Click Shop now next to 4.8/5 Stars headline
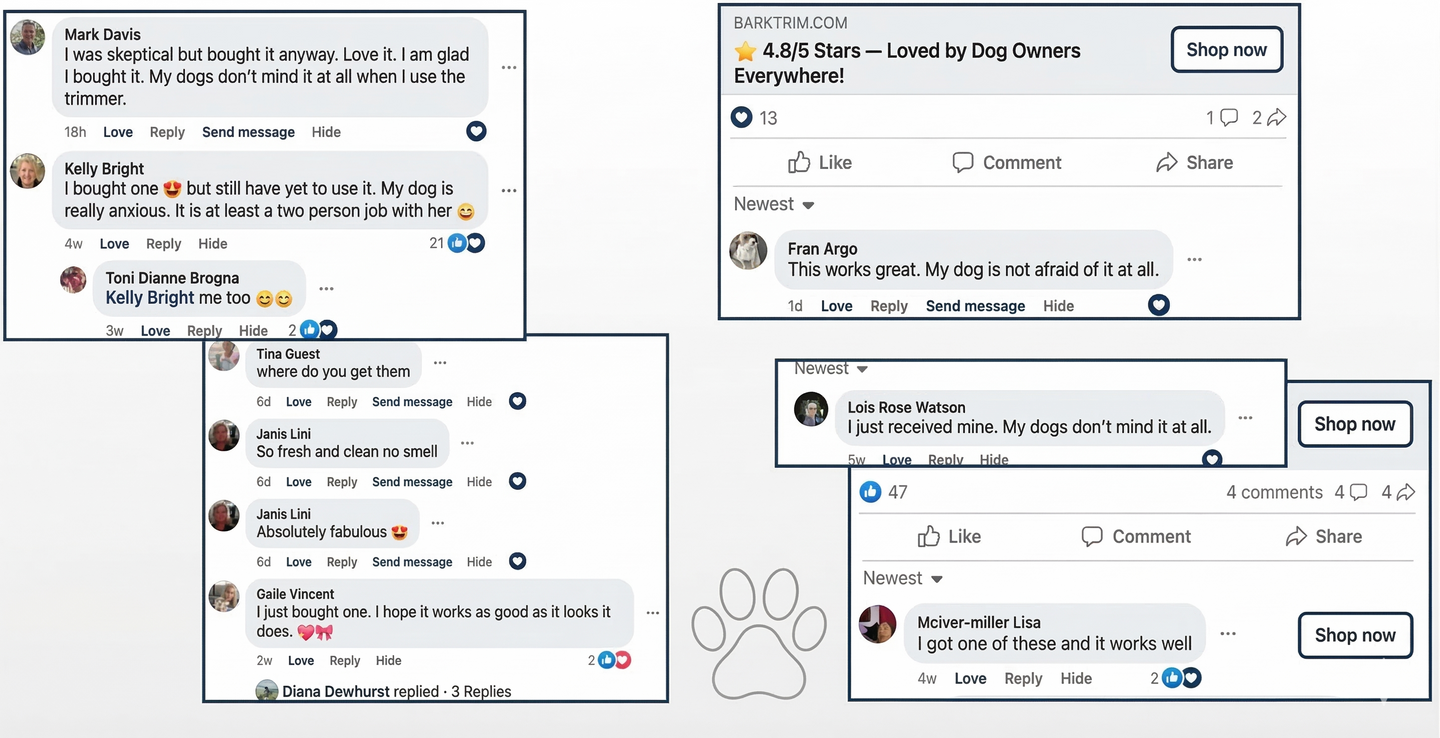Image resolution: width=1440 pixels, height=738 pixels. pos(1226,50)
